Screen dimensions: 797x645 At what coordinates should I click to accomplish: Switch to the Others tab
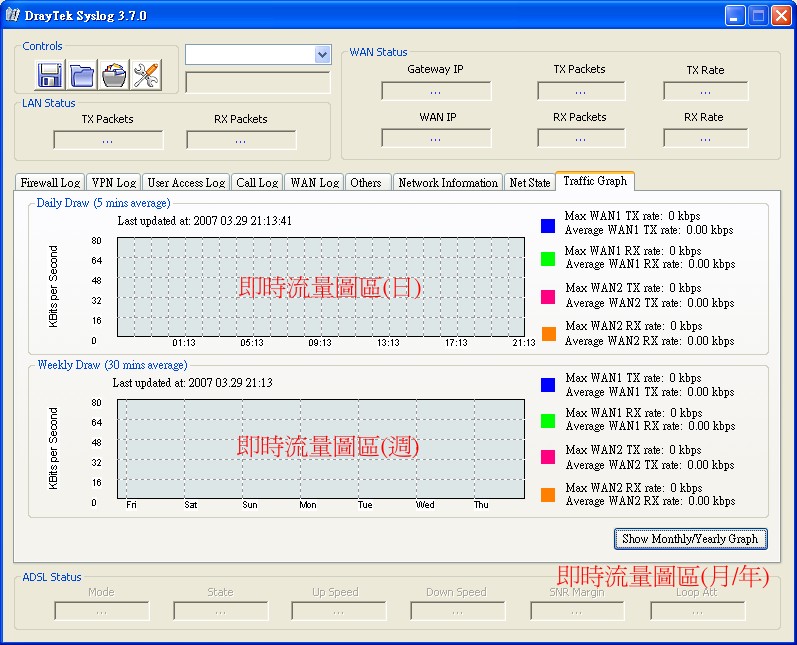point(366,182)
